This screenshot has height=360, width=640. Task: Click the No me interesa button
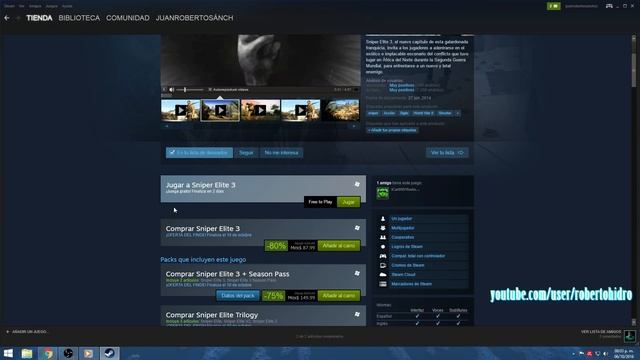[x=281, y=153]
